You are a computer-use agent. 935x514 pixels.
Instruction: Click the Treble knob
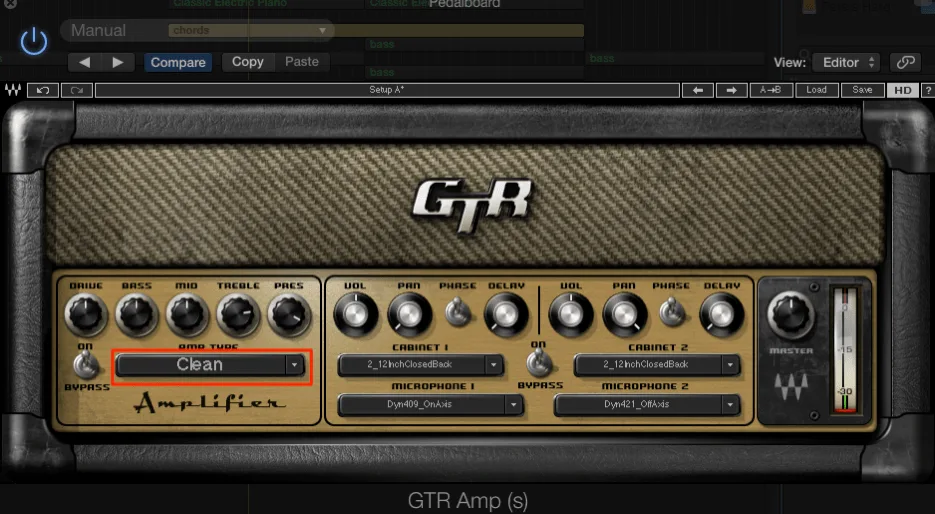click(x=238, y=314)
